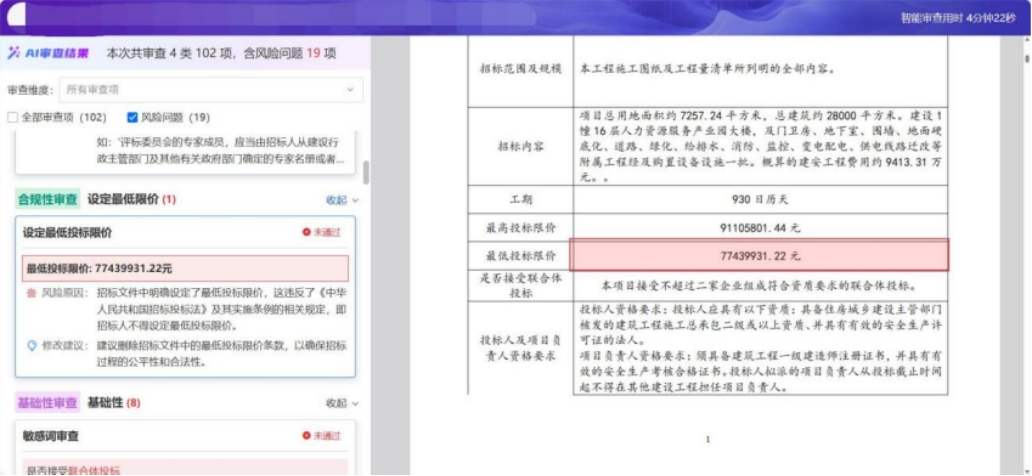This screenshot has height=476, width=1032.
Task: Click the document viewer scrollbar thumb
Action: pyautogui.click(x=1027, y=58)
